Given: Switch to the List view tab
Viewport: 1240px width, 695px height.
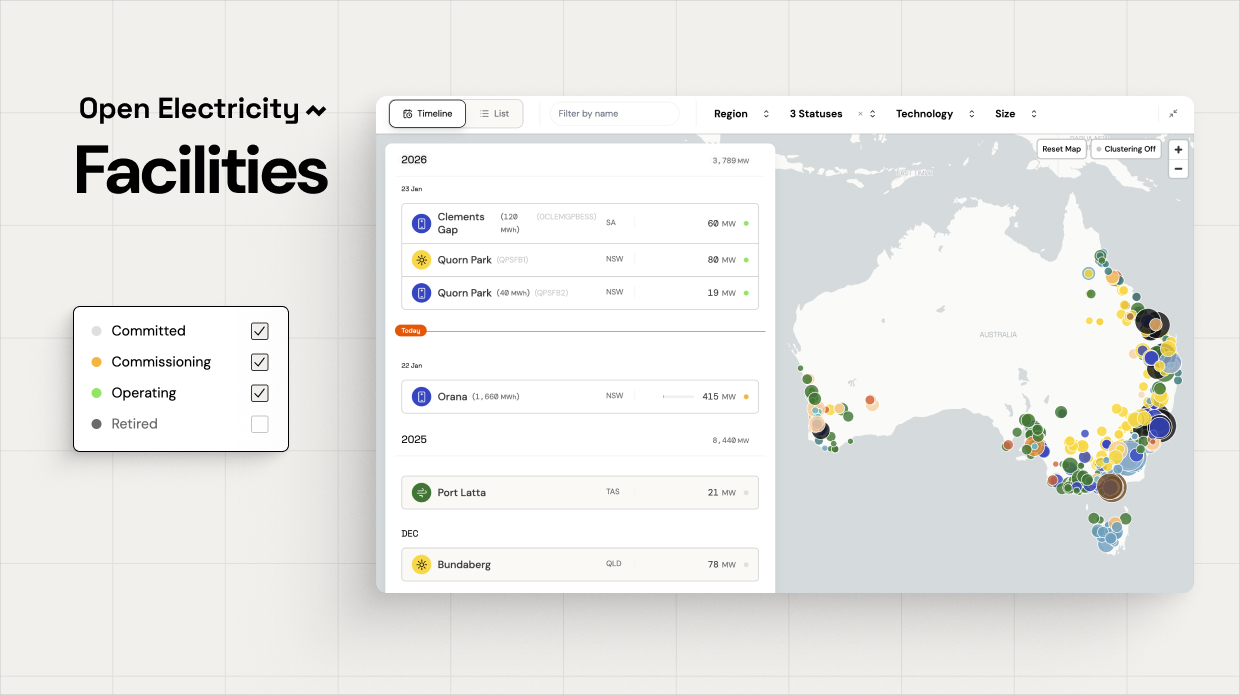Looking at the screenshot, I should point(494,114).
